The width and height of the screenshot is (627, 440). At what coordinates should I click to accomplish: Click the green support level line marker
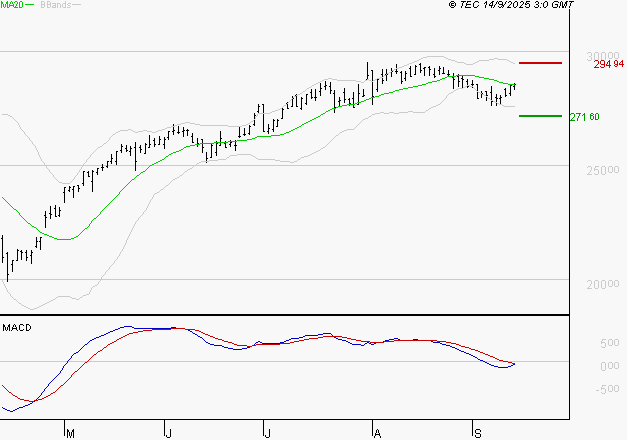click(x=540, y=116)
